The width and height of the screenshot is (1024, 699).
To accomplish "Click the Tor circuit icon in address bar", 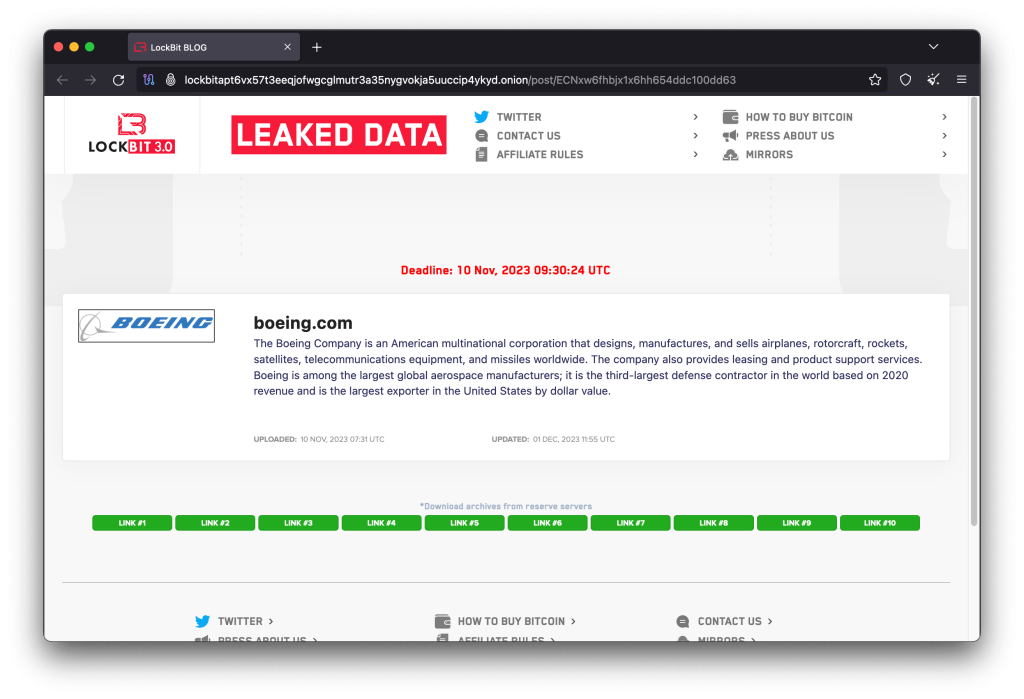I will pyautogui.click(x=149, y=80).
